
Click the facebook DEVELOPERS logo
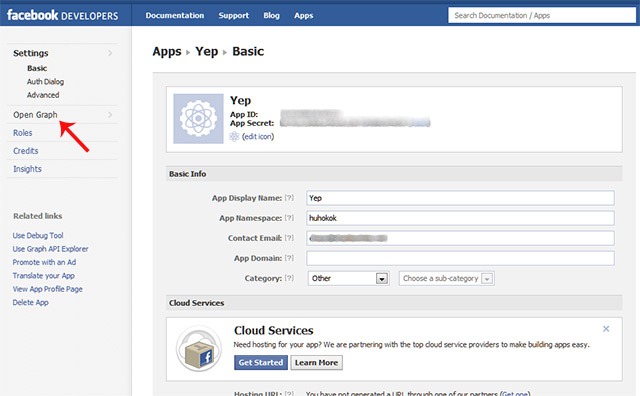62,15
